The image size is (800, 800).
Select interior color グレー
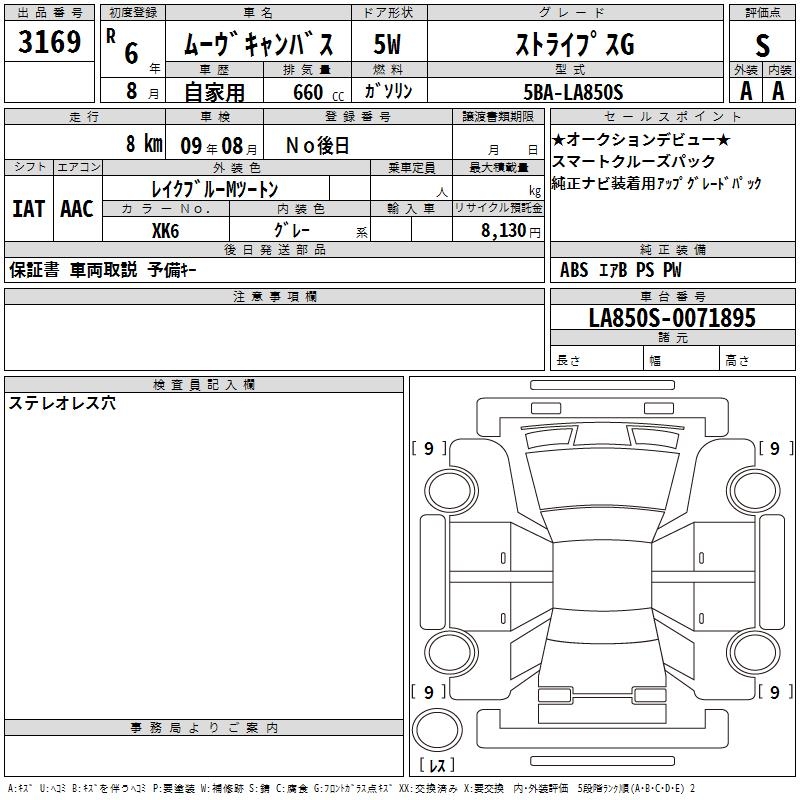tap(292, 230)
